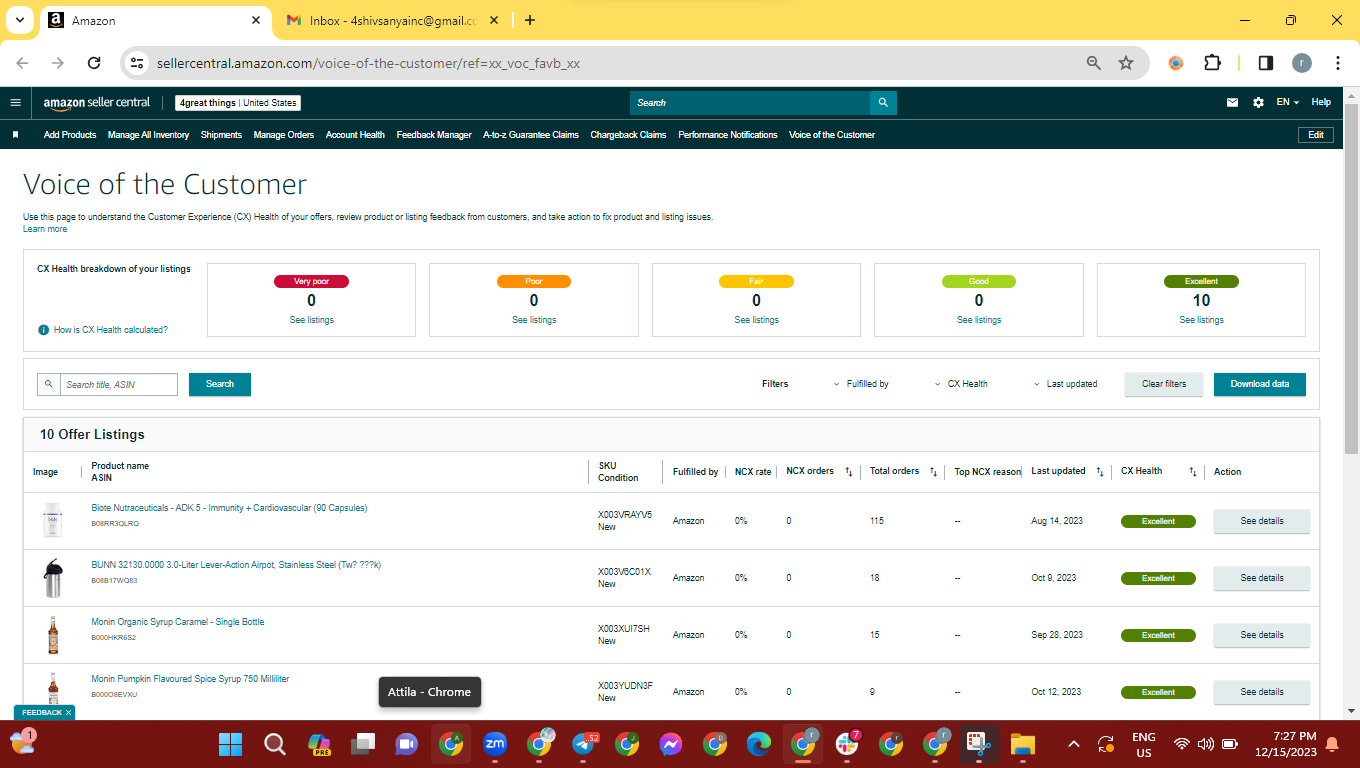Sort the table by CX Health column

click(x=1193, y=472)
